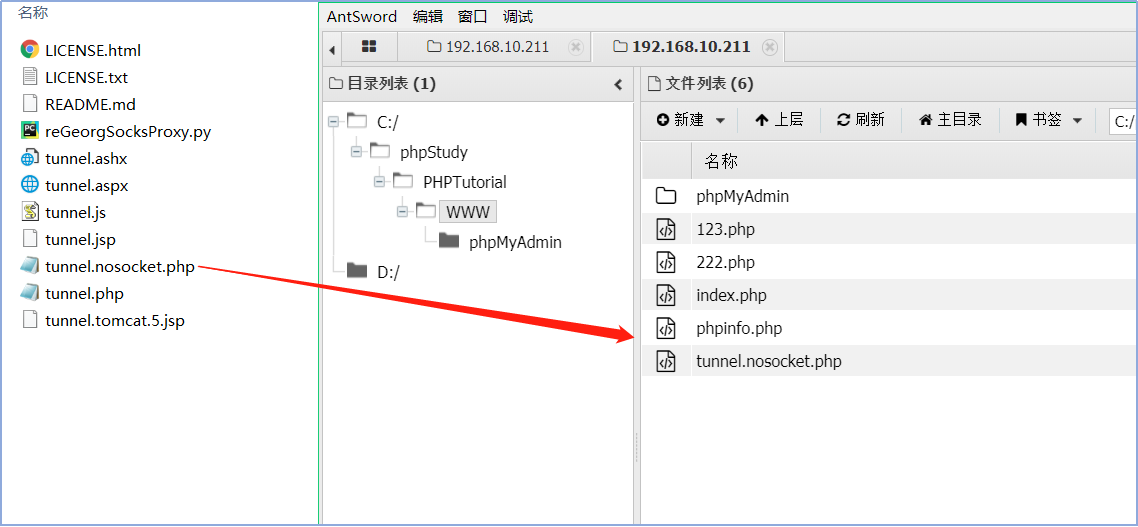Select 123.php name in the file list
This screenshot has height=527, width=1138.
pyautogui.click(x=725, y=229)
